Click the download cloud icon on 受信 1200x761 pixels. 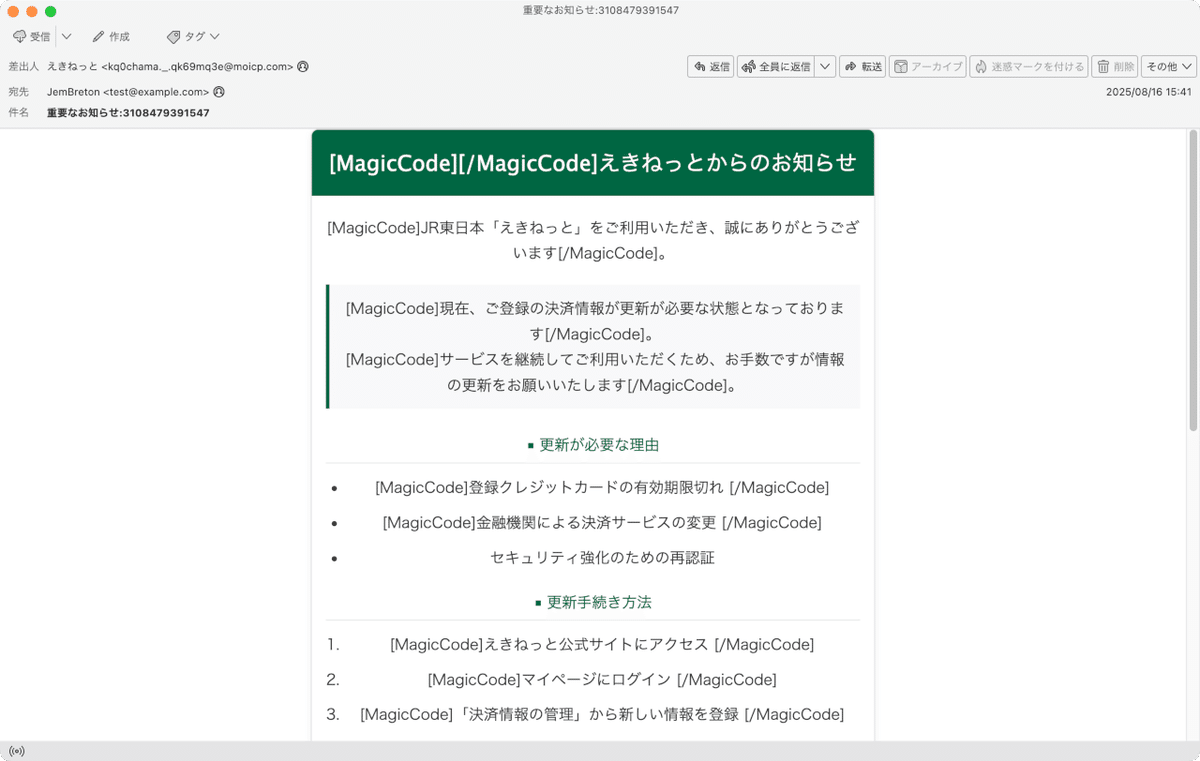[x=19, y=36]
